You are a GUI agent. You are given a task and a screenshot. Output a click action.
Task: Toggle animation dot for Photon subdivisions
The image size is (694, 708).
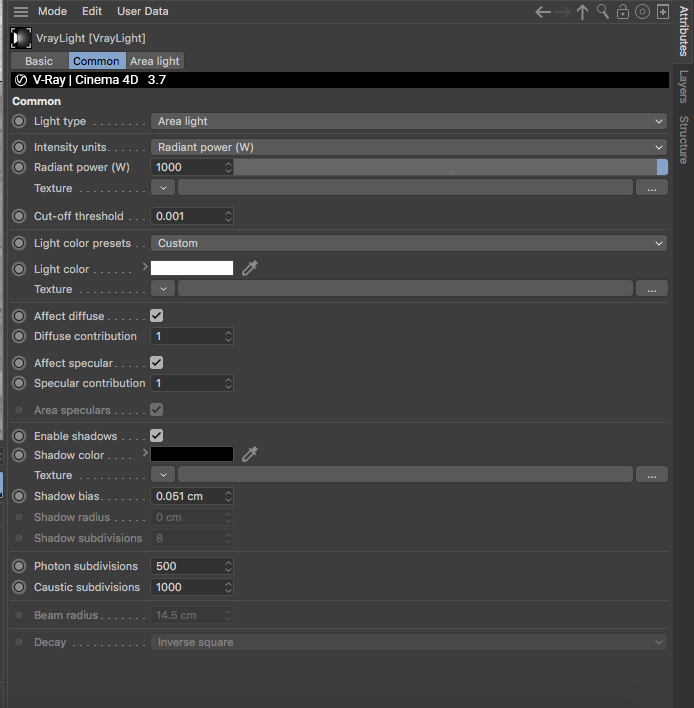pos(19,566)
